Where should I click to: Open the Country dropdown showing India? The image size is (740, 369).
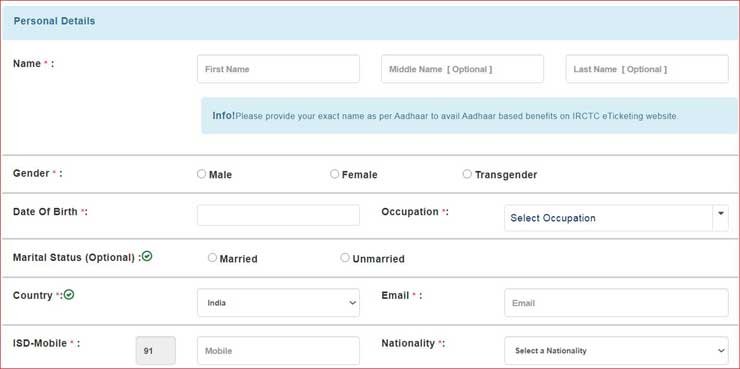[x=278, y=303]
